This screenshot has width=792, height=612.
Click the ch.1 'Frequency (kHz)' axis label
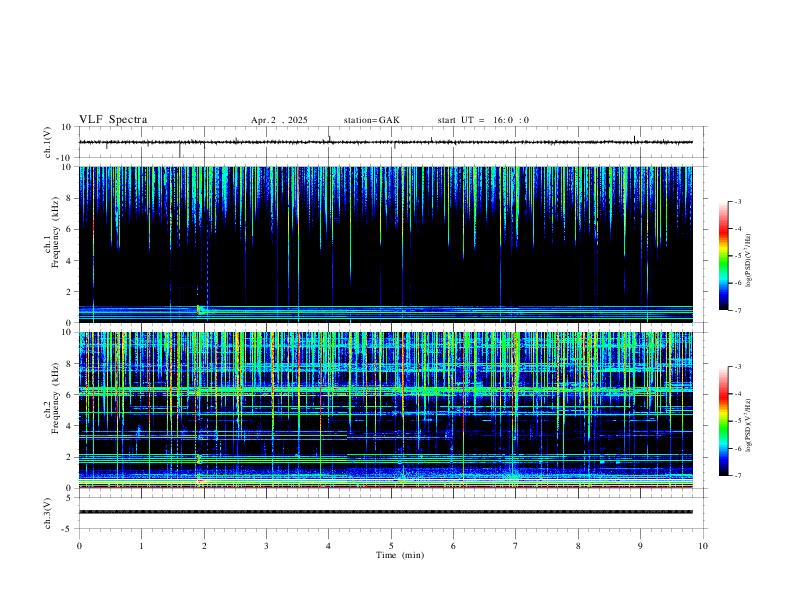(x=55, y=232)
